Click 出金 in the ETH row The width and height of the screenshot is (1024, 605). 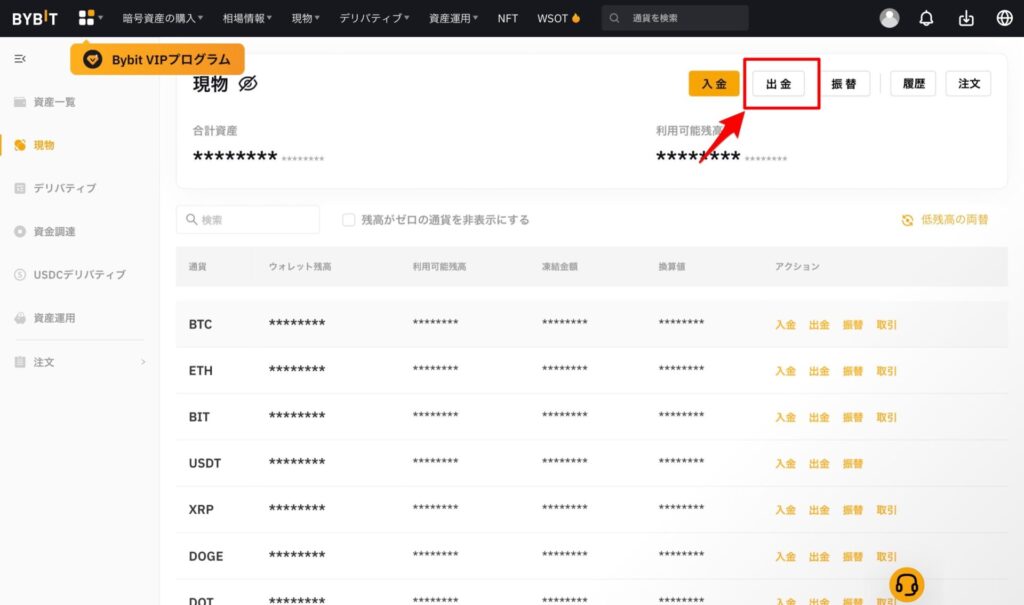point(819,371)
